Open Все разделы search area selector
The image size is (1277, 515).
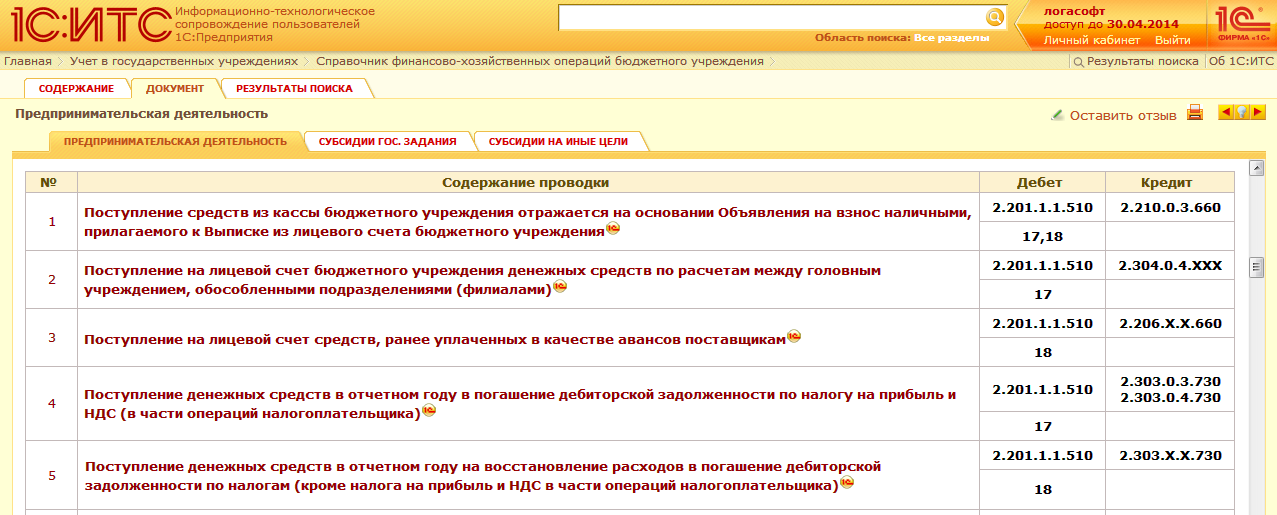[x=951, y=38]
